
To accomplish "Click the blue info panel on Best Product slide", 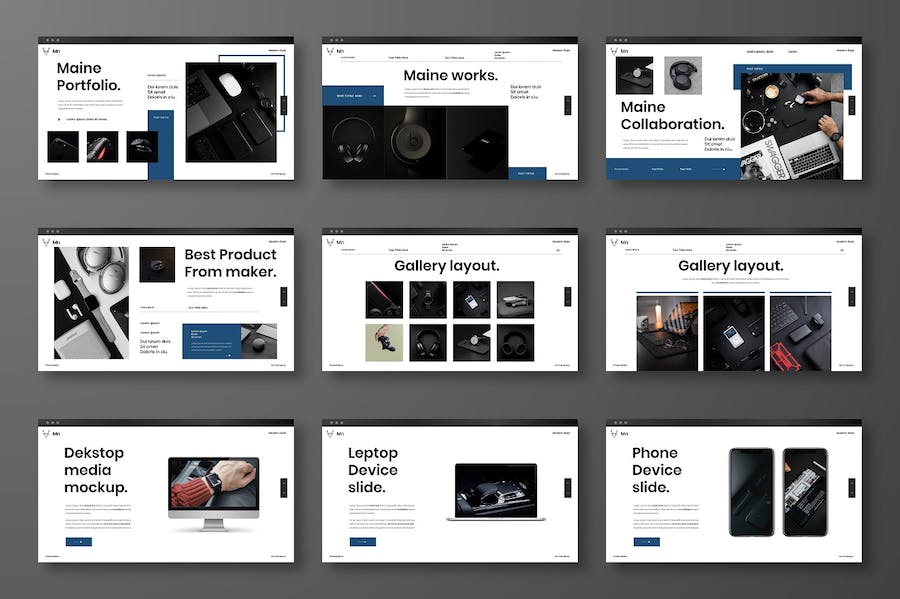I will pos(210,341).
